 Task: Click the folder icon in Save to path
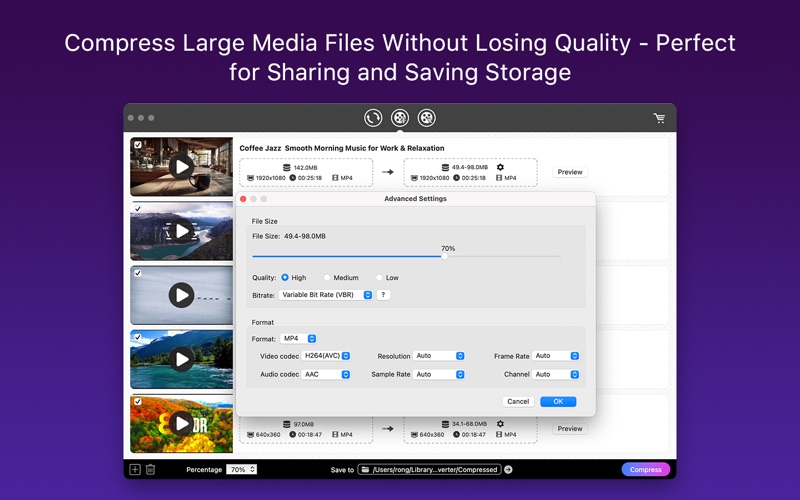pyautogui.click(x=366, y=469)
